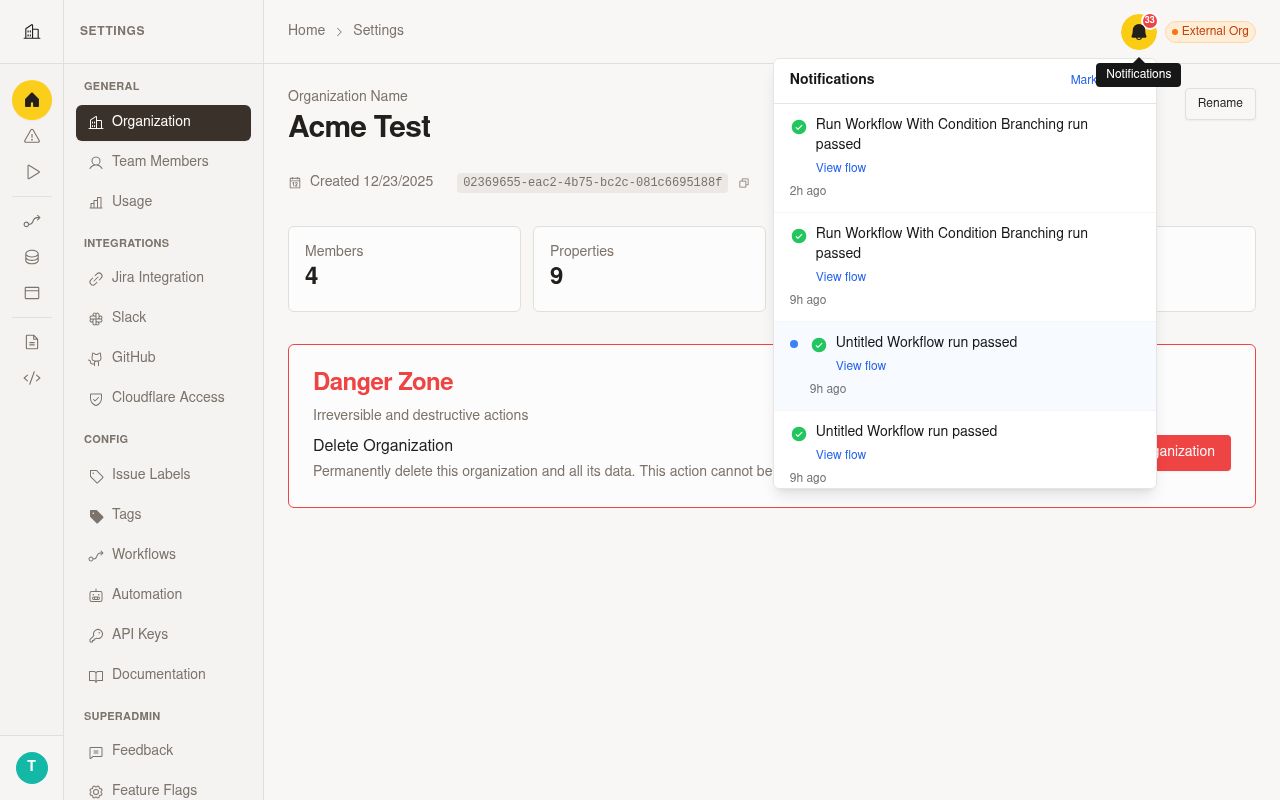Click the Created 12/23/2025 text
This screenshot has width=1280, height=800.
[x=371, y=182]
